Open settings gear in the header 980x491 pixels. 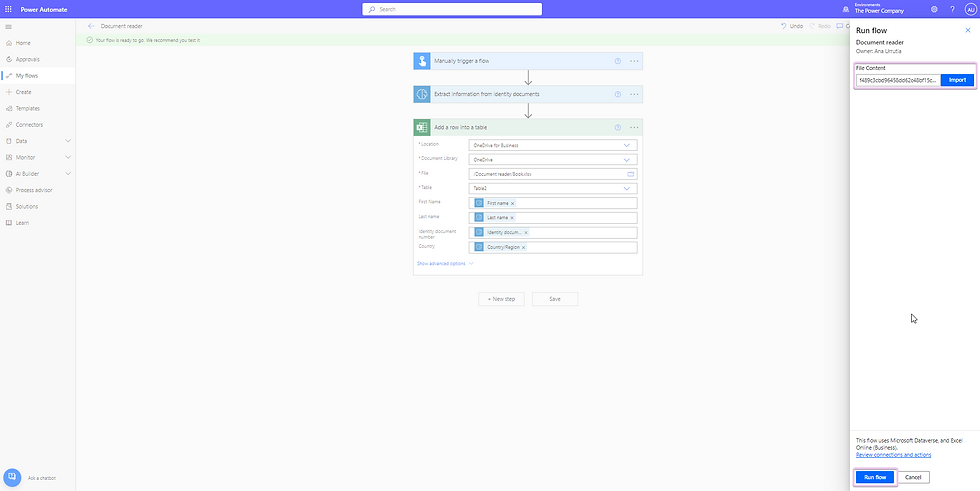pyautogui.click(x=934, y=9)
